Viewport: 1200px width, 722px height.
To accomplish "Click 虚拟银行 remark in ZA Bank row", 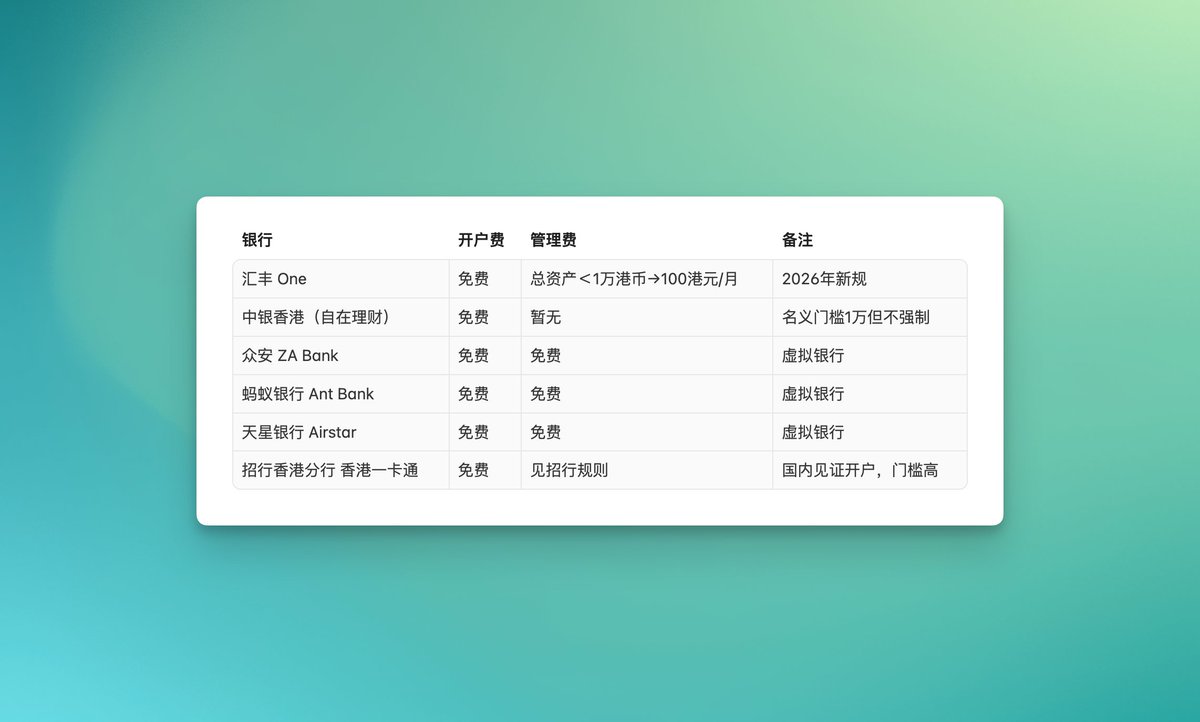I will point(813,356).
